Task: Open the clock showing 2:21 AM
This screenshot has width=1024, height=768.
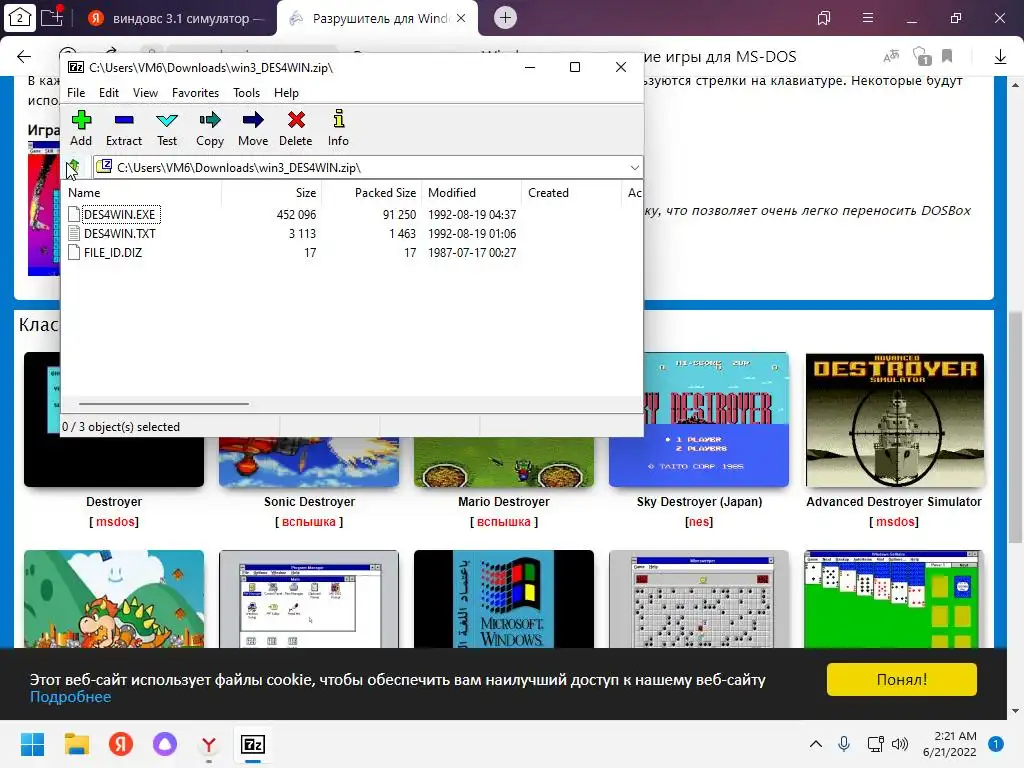Action: pos(949,744)
